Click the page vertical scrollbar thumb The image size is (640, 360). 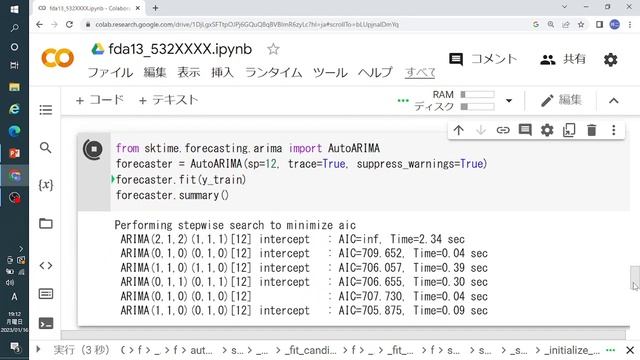click(x=635, y=278)
